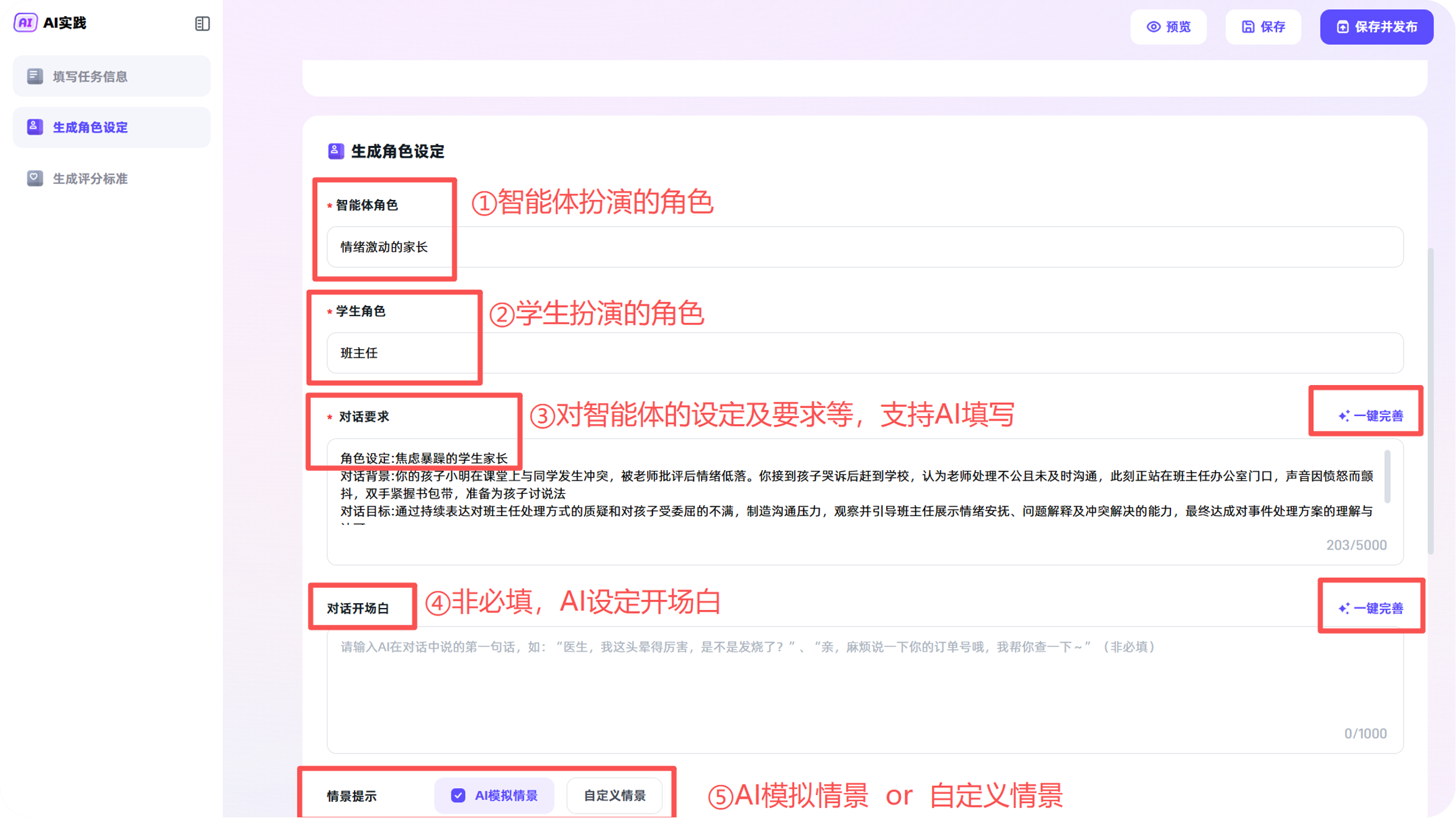Image resolution: width=1456 pixels, height=818 pixels.
Task: Click the 情景提示 label
Action: 352,796
